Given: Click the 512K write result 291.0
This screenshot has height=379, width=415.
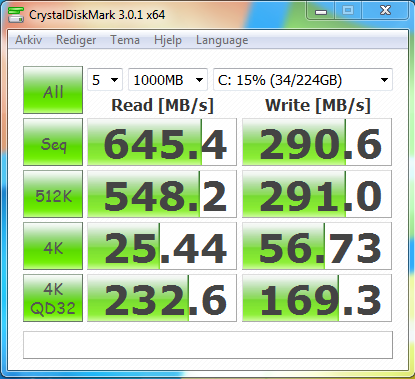Looking at the screenshot, I should [317, 194].
